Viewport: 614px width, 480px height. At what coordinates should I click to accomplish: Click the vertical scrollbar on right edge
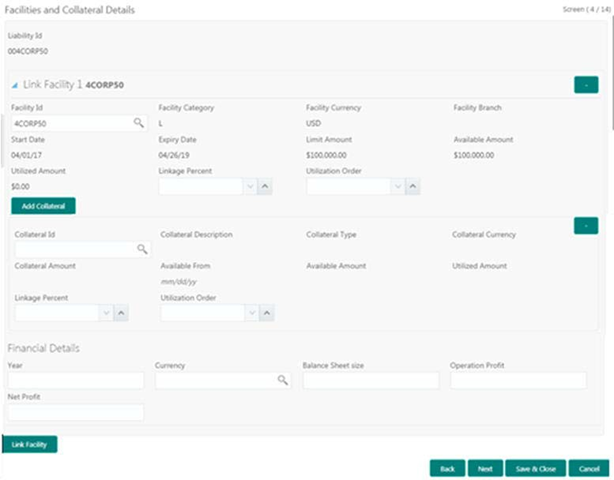coord(612,74)
